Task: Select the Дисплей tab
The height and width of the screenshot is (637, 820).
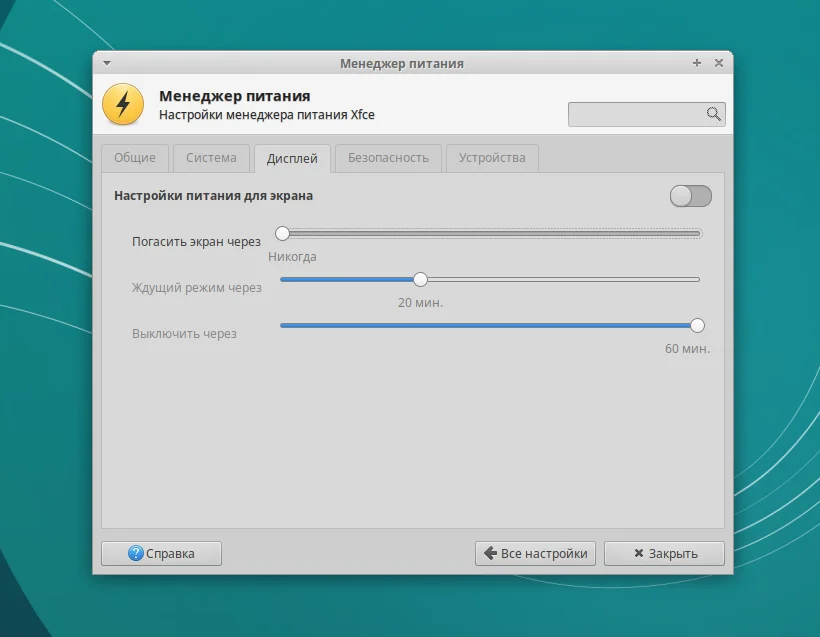Action: point(292,158)
